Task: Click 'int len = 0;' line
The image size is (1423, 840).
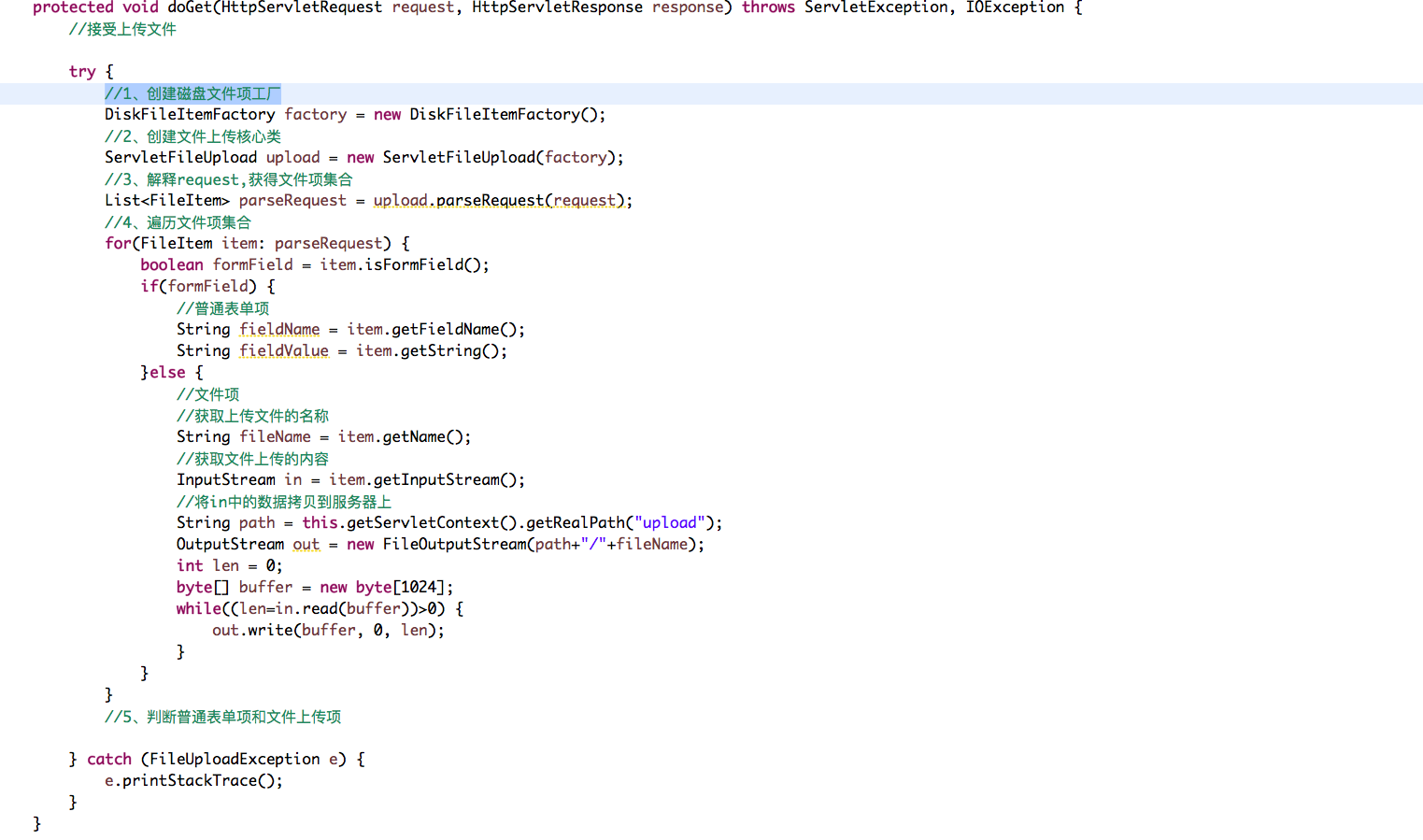Action: [x=229, y=565]
